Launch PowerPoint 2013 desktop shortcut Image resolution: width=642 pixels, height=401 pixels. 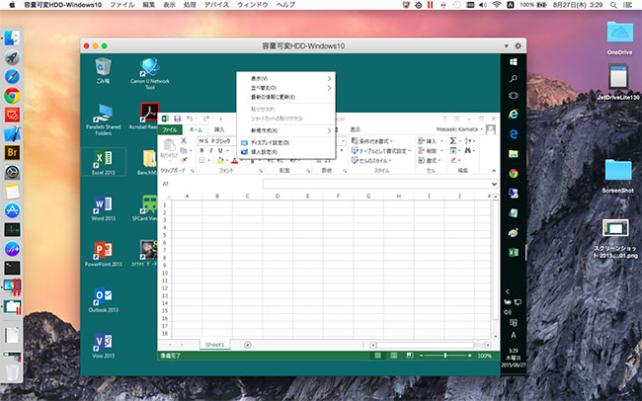pos(103,254)
